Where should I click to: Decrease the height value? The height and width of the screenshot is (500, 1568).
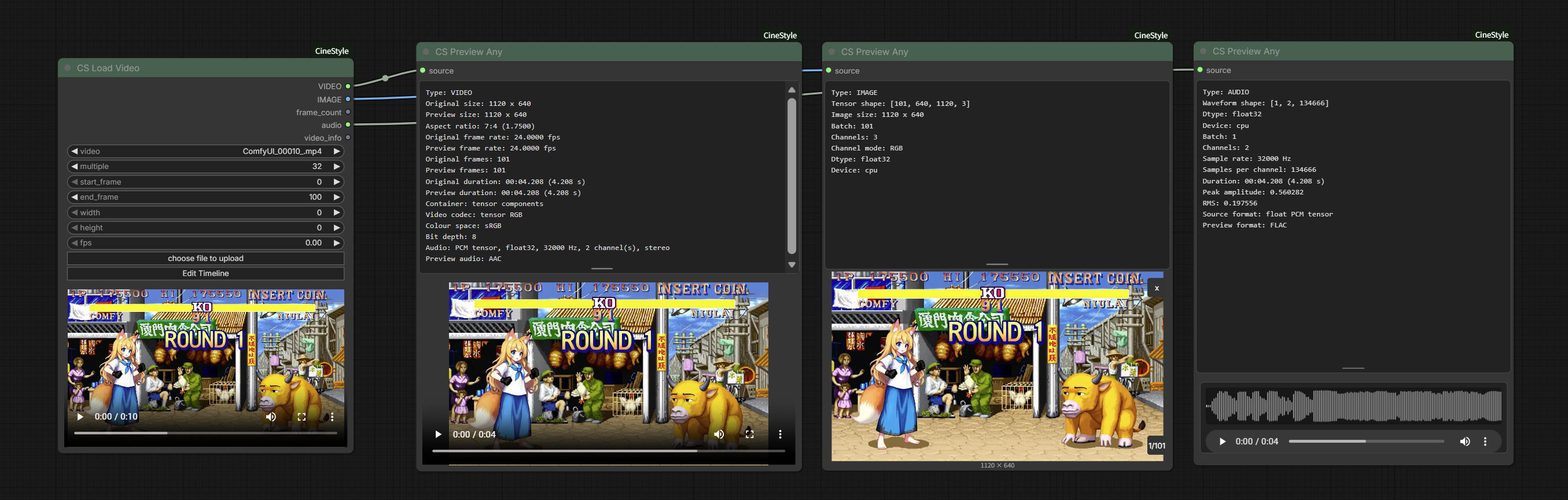tap(74, 228)
